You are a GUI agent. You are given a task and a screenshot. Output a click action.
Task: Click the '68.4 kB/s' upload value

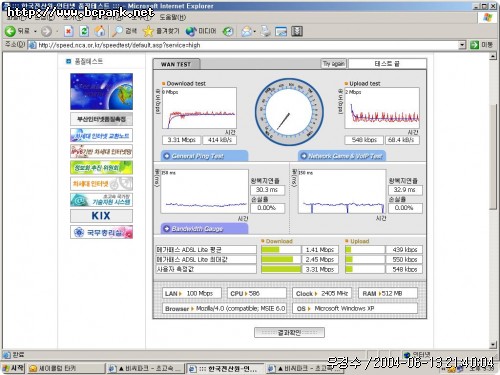[x=402, y=140]
